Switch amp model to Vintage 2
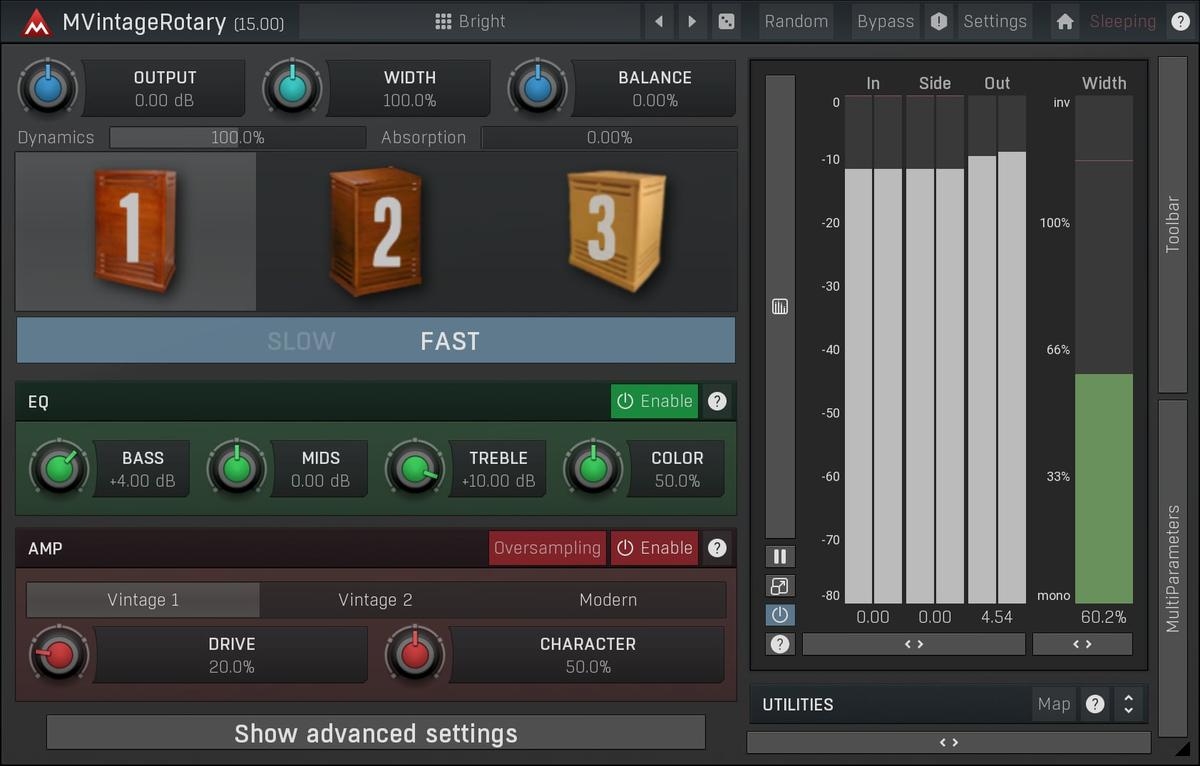 coord(375,600)
